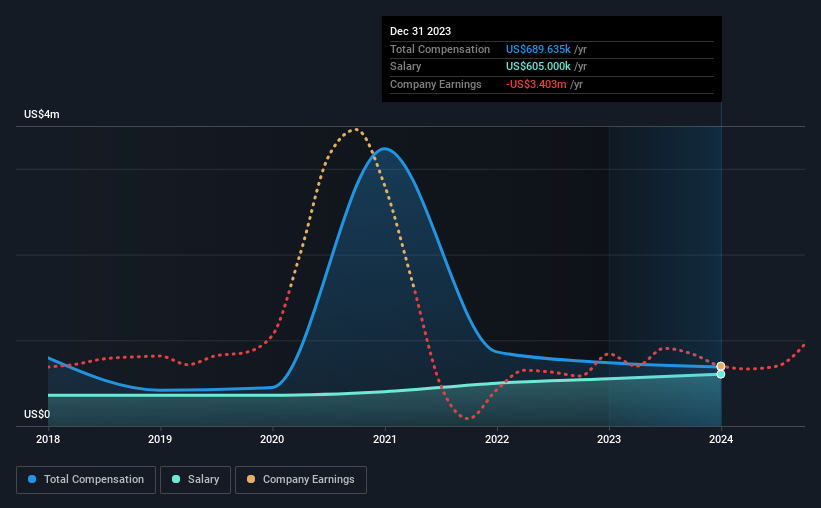Click the Salary tooltip row label
Image resolution: width=821 pixels, height=508 pixels.
[405, 67]
